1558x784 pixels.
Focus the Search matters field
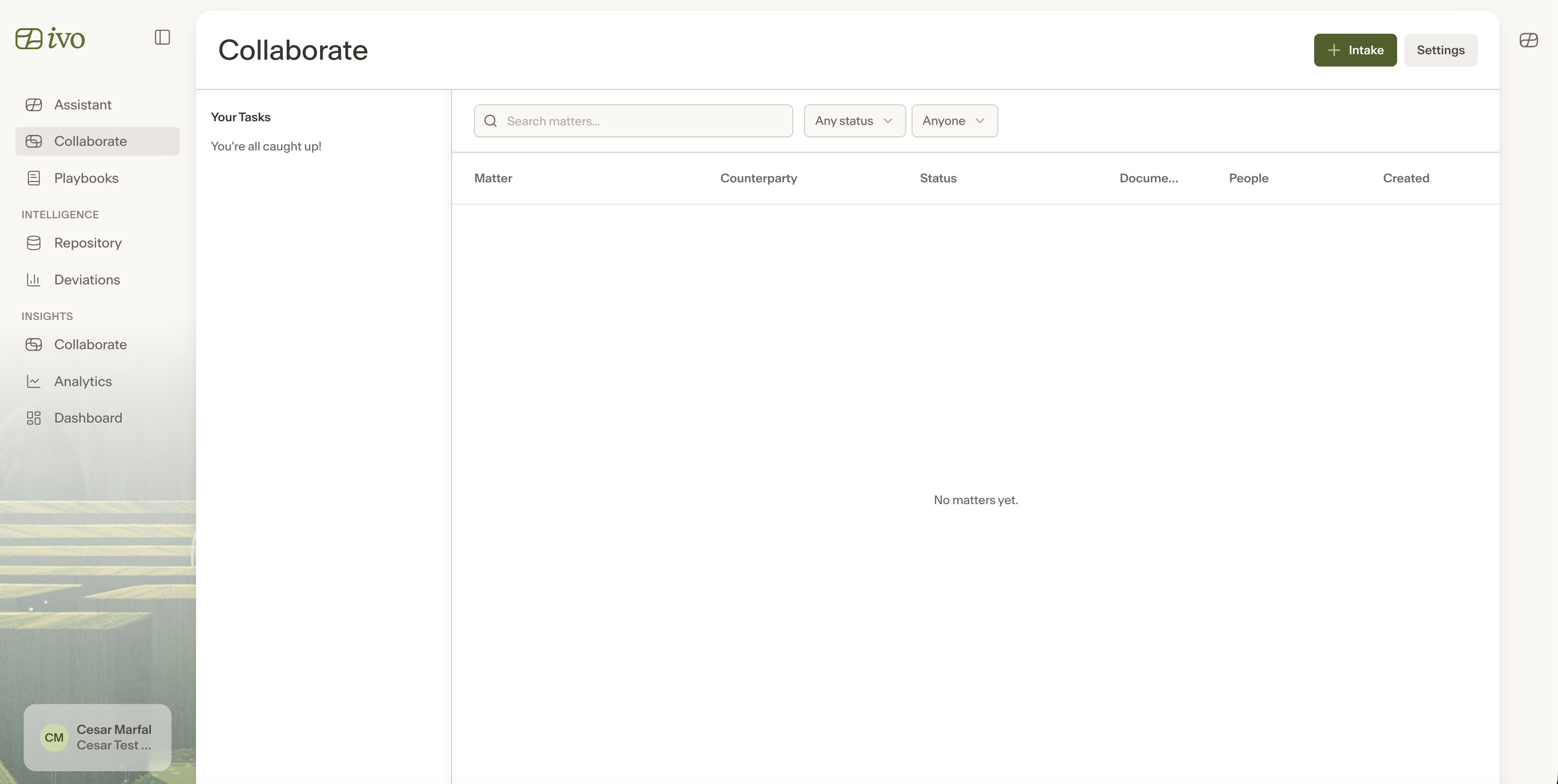[x=633, y=121]
